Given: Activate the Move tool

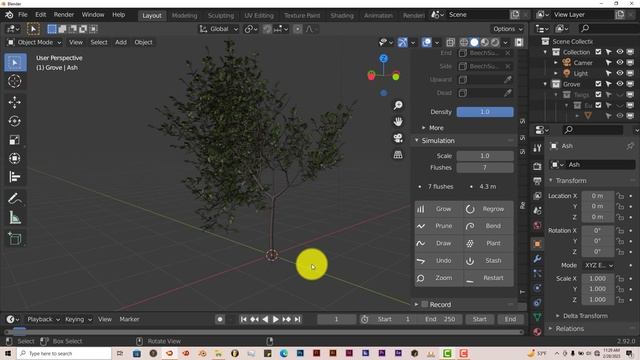Looking at the screenshot, I should click(x=15, y=102).
